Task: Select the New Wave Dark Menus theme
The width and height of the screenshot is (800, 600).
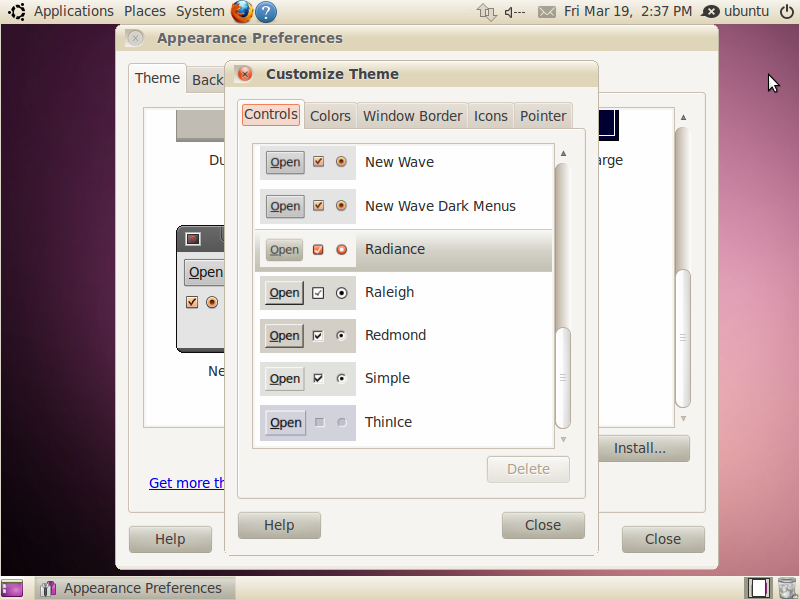Action: (x=404, y=206)
